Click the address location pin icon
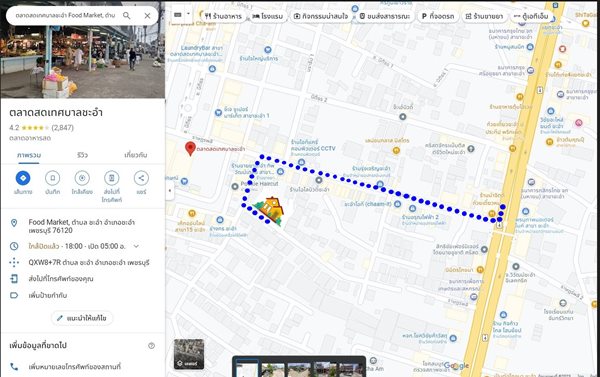 (14, 223)
